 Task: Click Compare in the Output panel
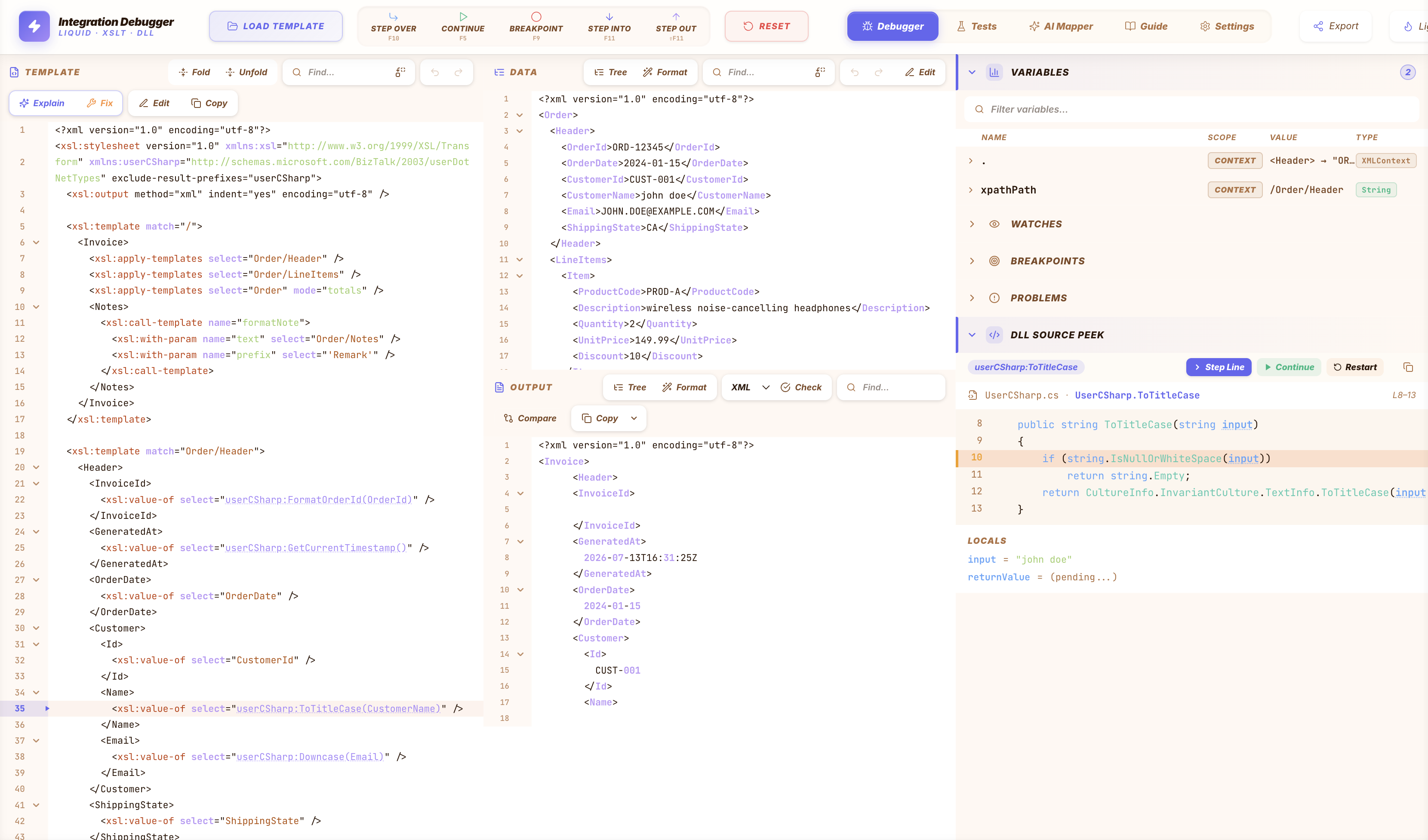pos(530,419)
